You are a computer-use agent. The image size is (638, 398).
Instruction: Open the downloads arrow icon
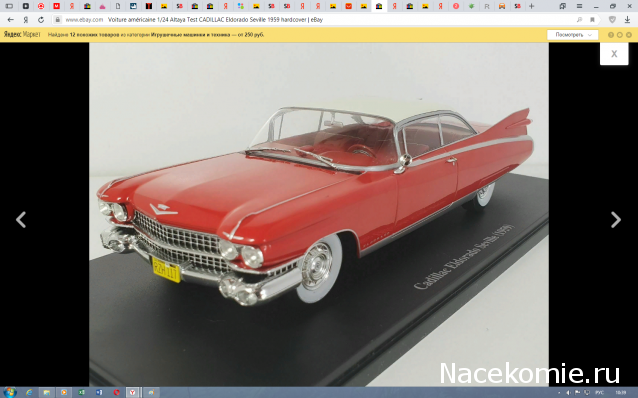point(627,20)
